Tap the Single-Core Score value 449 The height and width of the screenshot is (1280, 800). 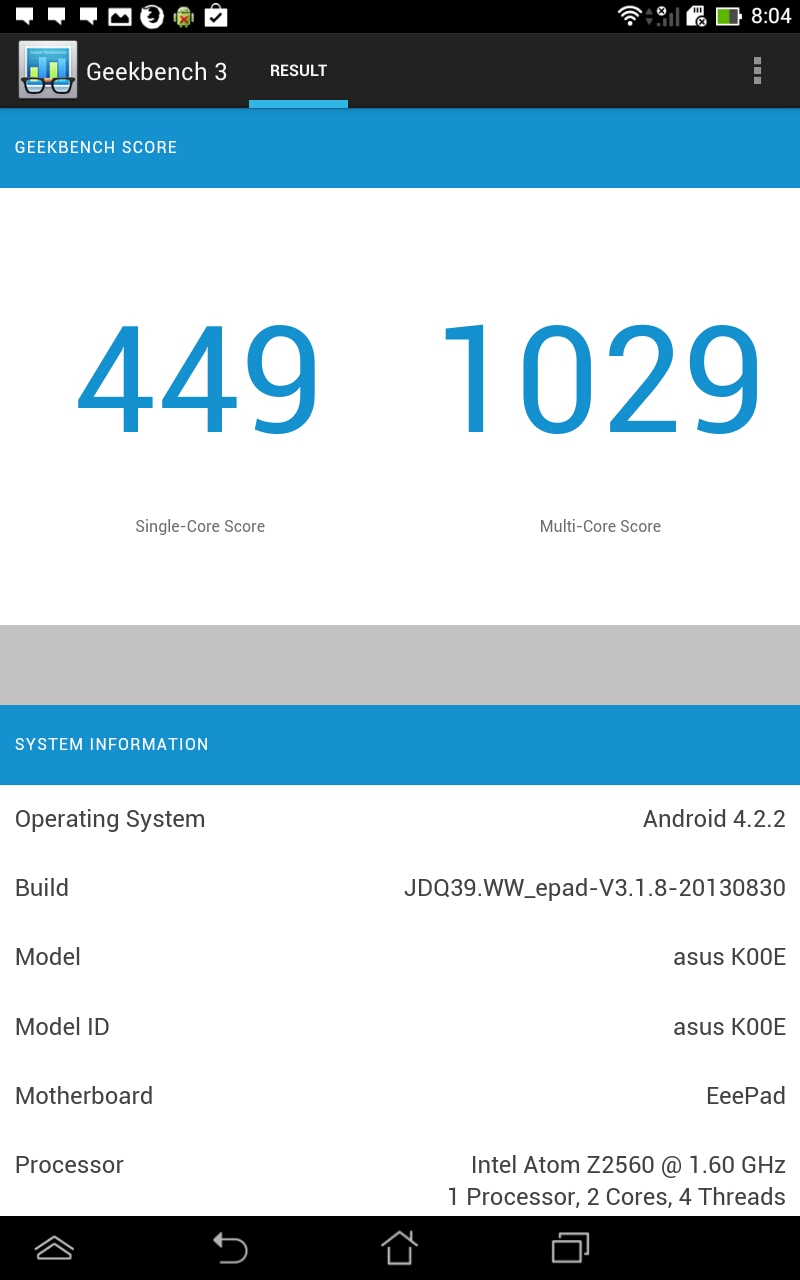199,381
